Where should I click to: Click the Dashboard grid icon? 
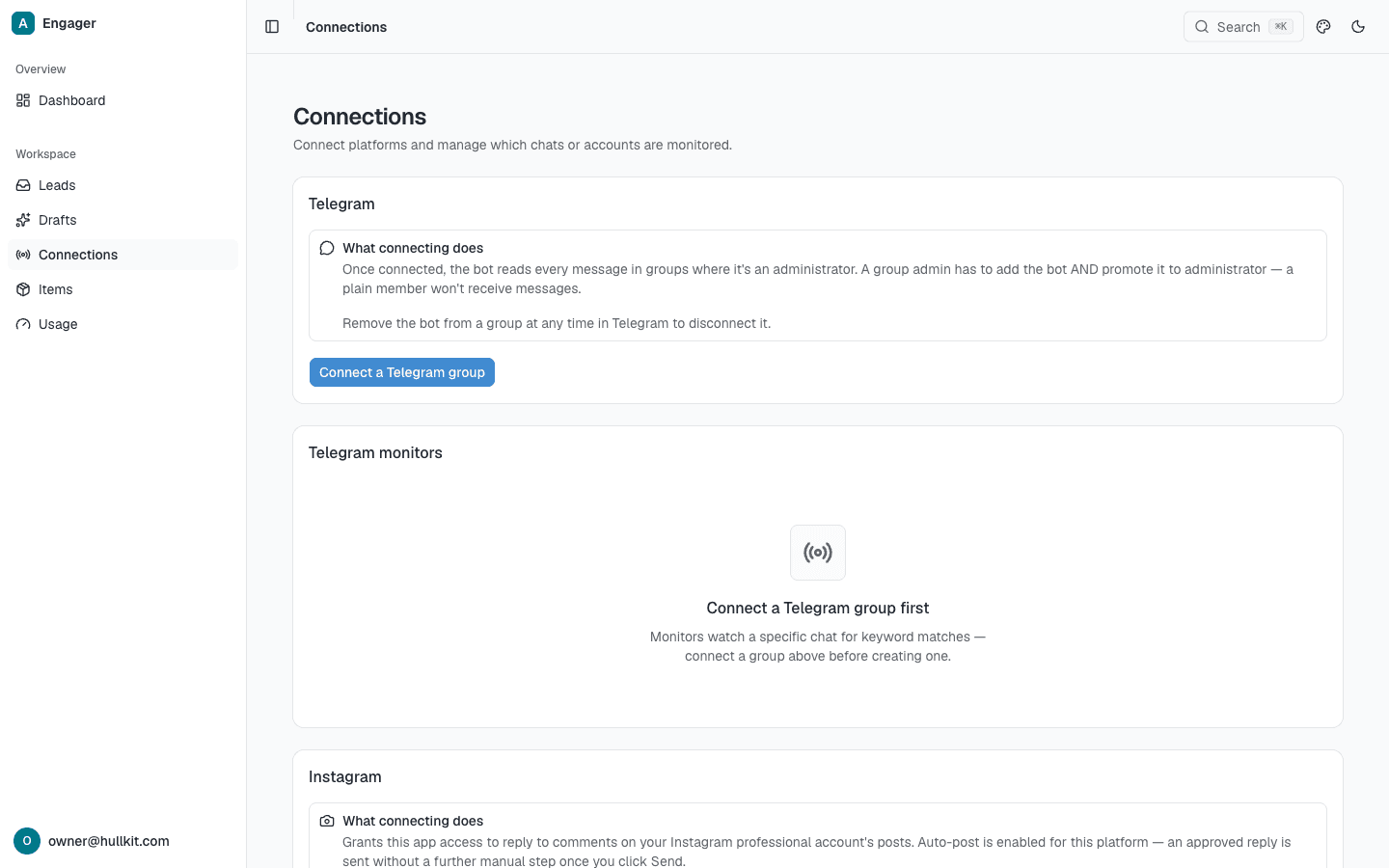(x=23, y=100)
